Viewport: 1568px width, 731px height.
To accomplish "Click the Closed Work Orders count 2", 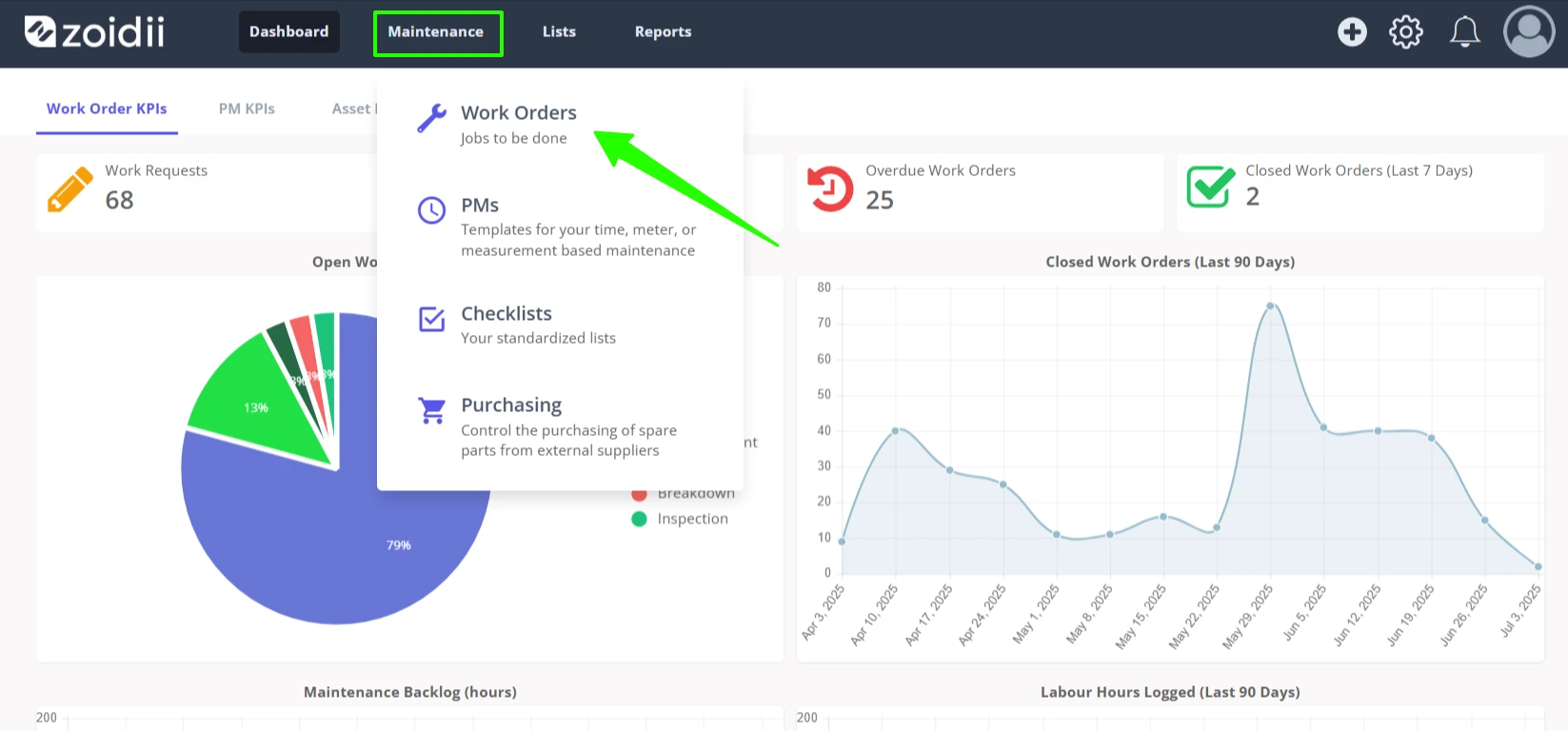I will [x=1253, y=196].
